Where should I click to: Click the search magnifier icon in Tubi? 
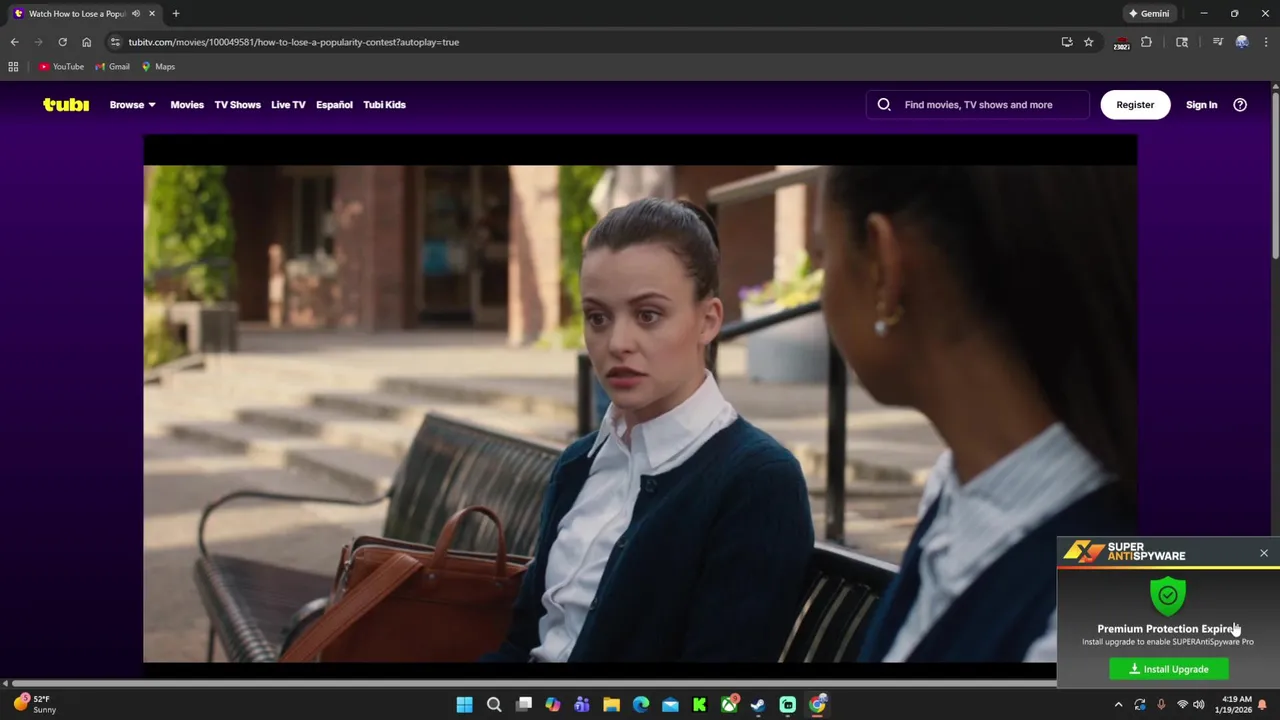(x=884, y=104)
